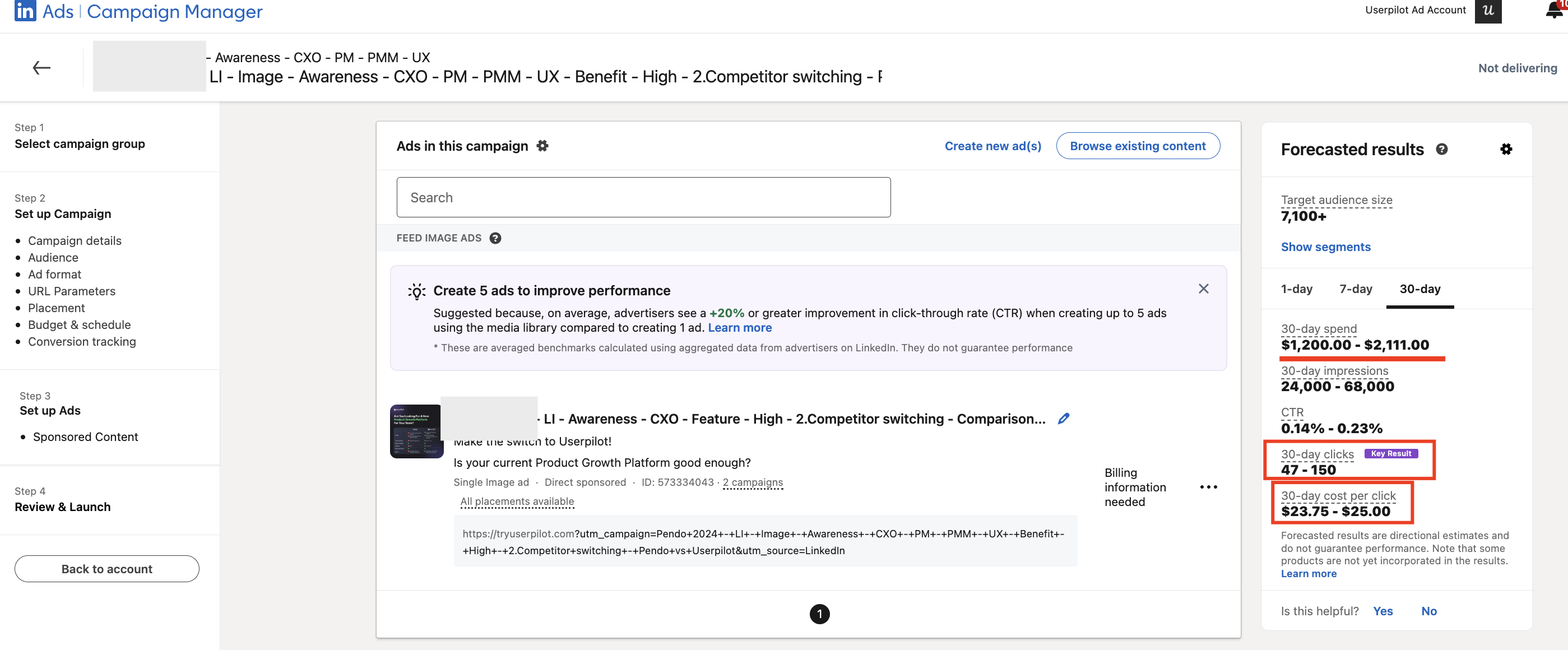Screen dimensions: 1568x650
Task: Click 'Create new ad(s)'
Action: 993,146
